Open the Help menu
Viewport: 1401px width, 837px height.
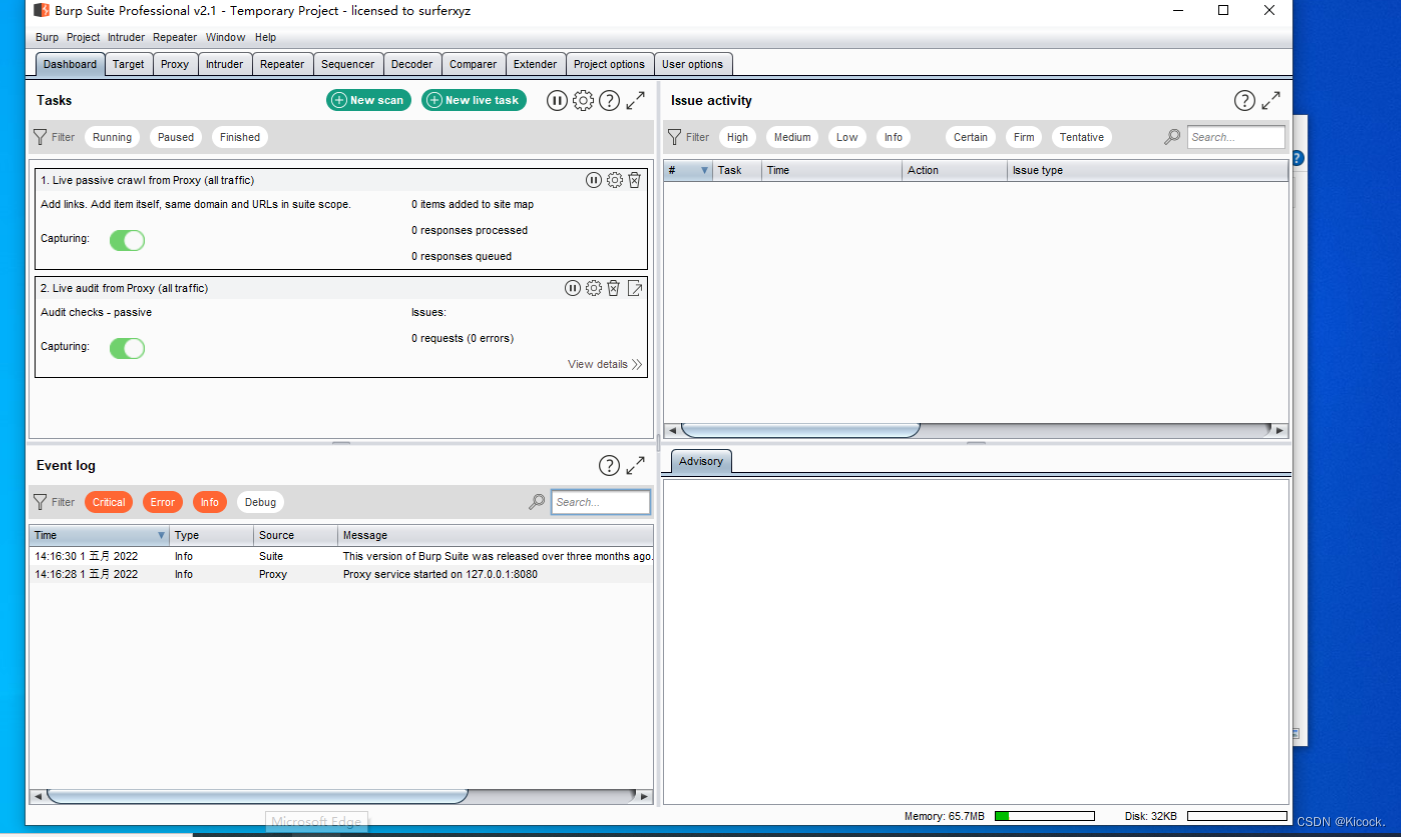point(265,37)
